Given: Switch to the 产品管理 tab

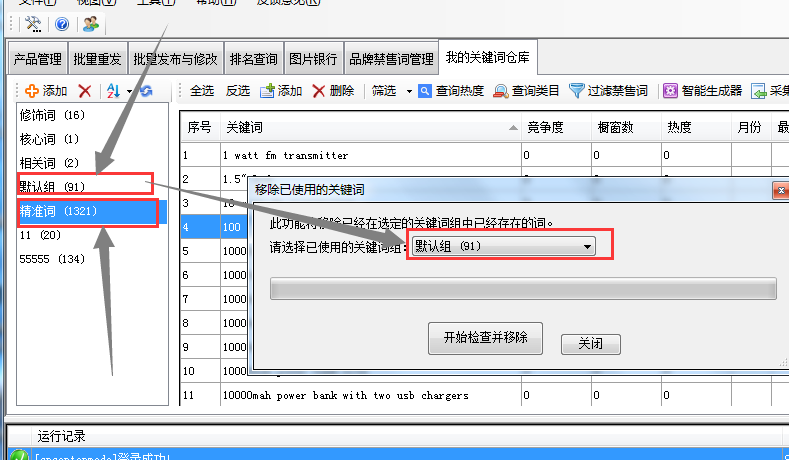Looking at the screenshot, I should click(37, 59).
